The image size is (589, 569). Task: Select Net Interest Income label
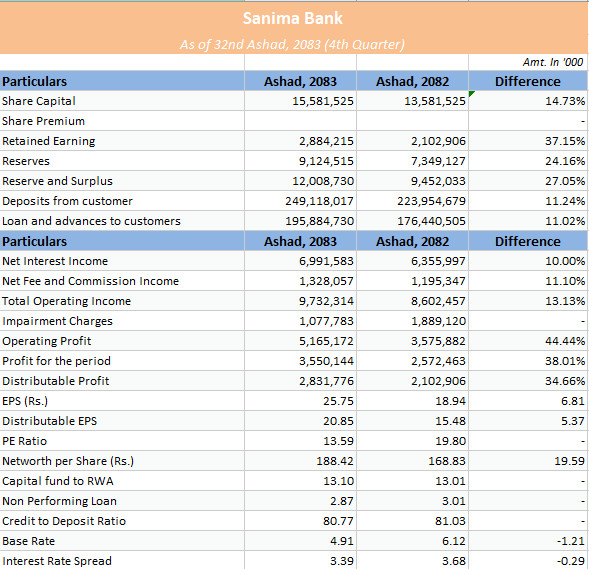(x=55, y=261)
